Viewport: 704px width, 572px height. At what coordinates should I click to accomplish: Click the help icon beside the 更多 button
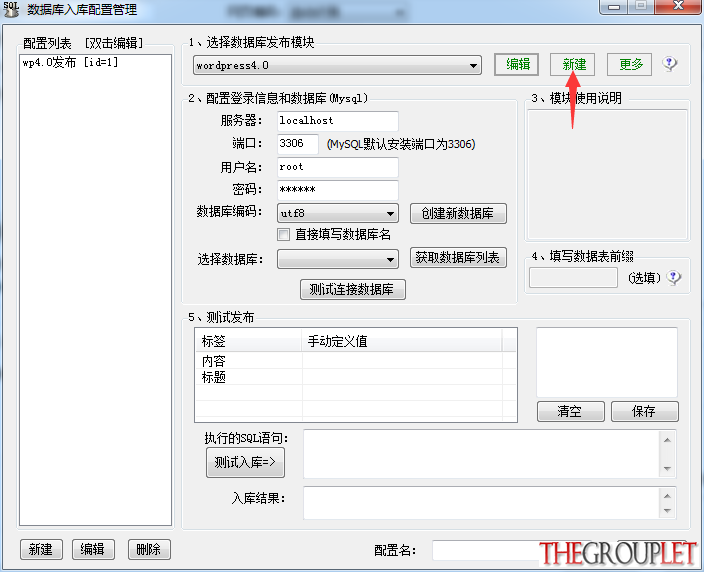tap(669, 64)
